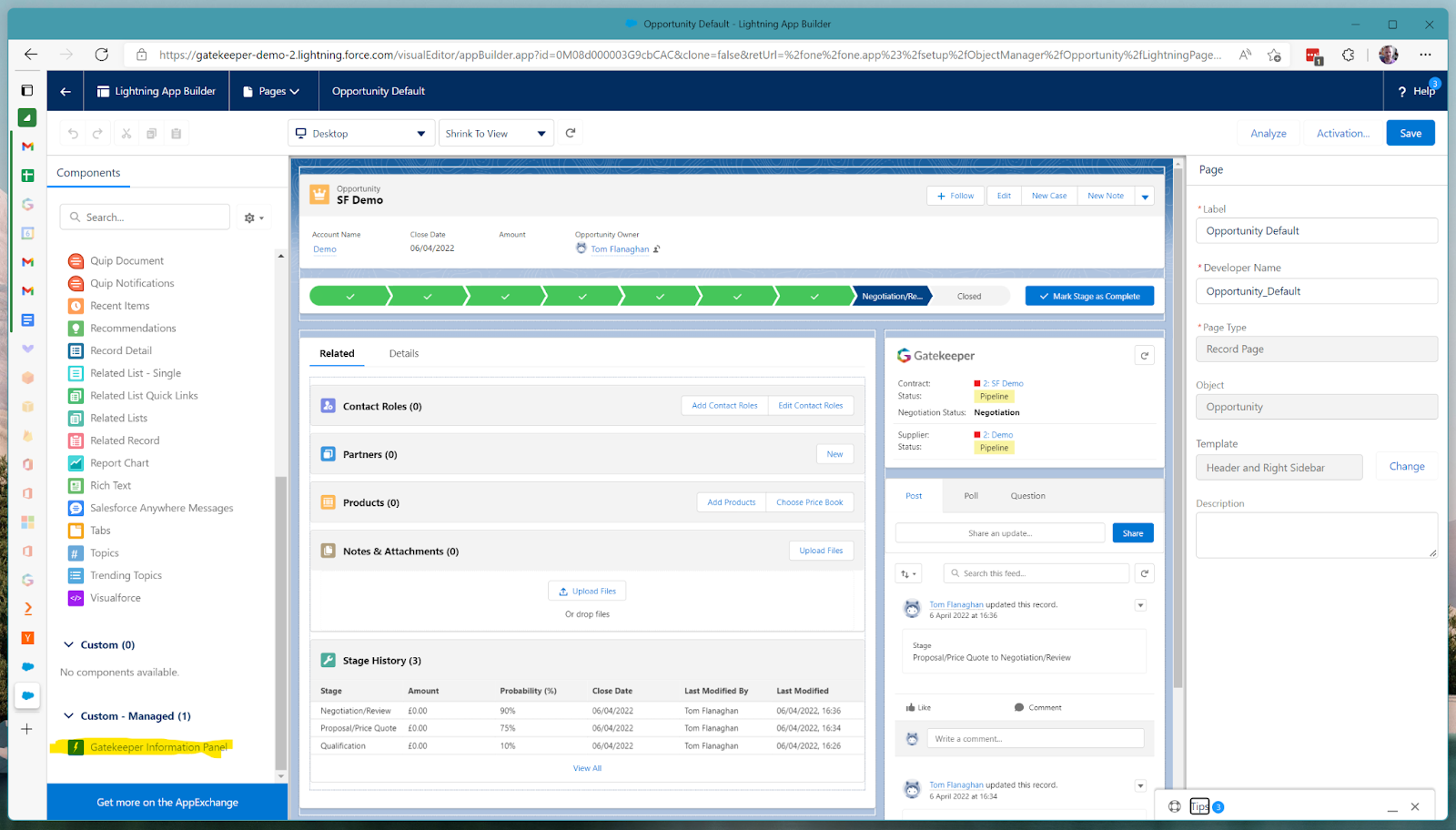Image resolution: width=1456 pixels, height=830 pixels.
Task: Click the cut scissors icon
Action: tap(126, 134)
